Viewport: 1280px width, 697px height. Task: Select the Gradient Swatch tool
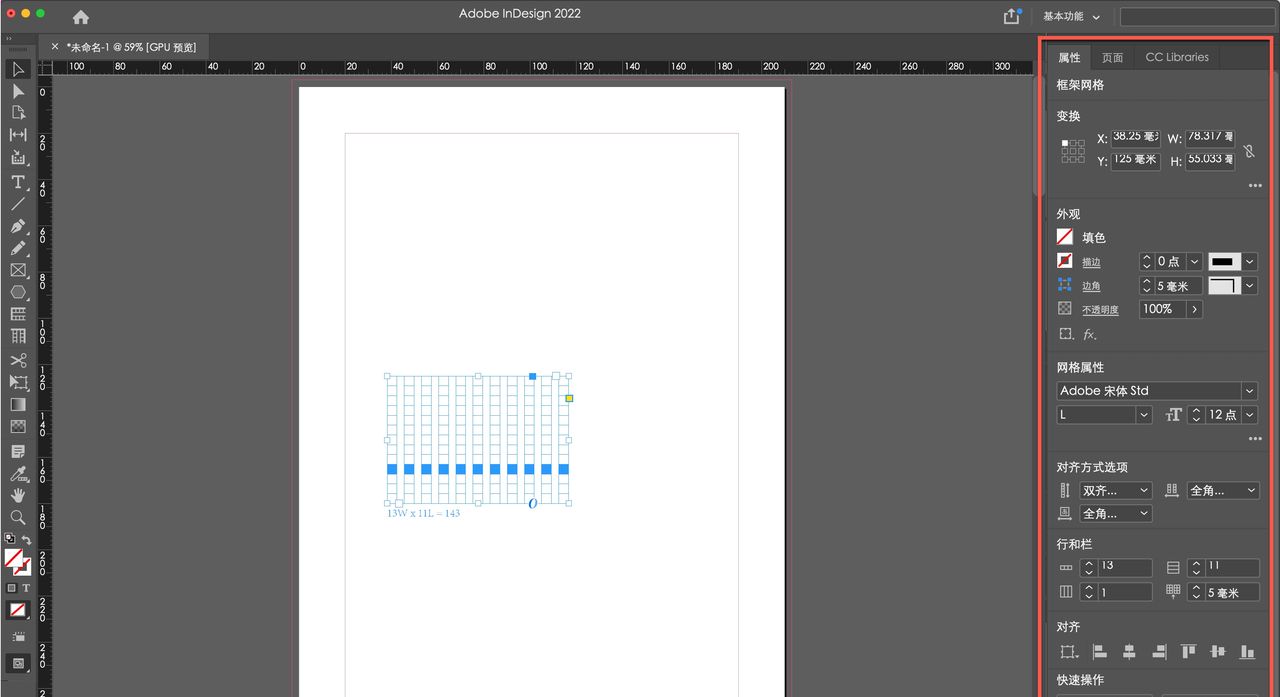pos(18,404)
